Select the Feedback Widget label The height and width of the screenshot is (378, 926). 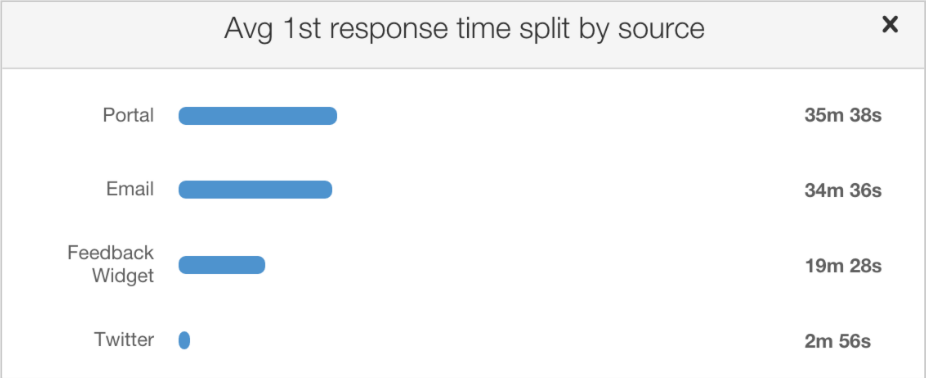[110, 264]
